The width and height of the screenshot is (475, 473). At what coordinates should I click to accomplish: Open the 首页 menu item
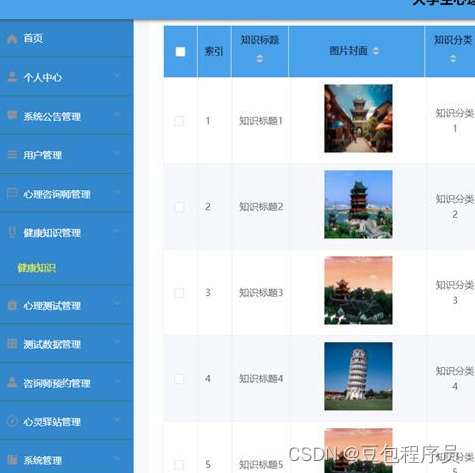click(x=33, y=38)
